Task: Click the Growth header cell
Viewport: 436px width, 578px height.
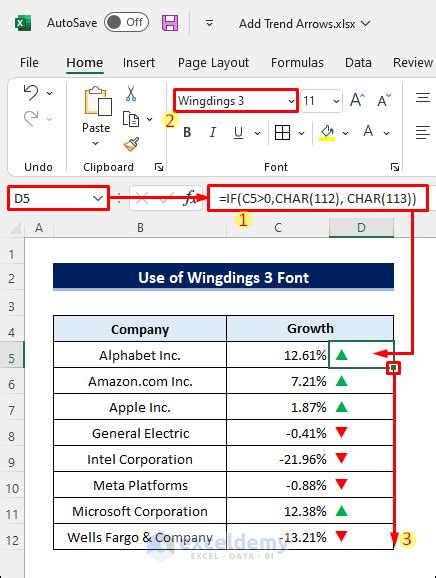Action: (310, 328)
